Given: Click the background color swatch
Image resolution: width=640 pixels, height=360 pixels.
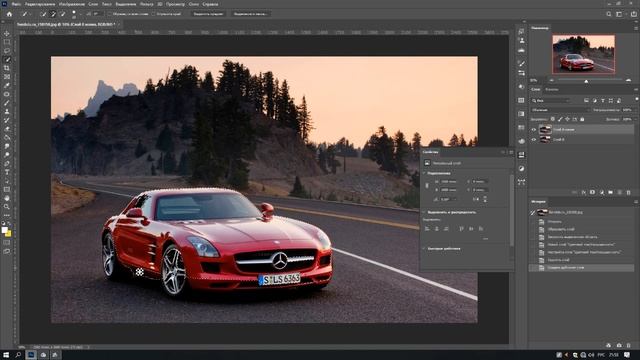Looking at the screenshot, I should tap(8, 234).
